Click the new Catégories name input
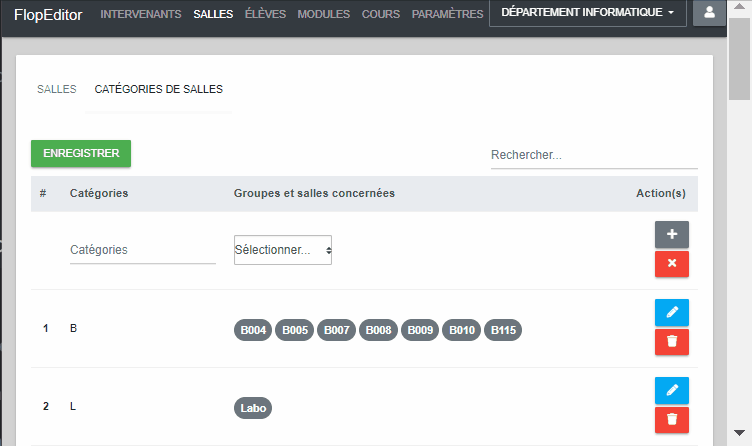The width and height of the screenshot is (752, 446). tap(142, 250)
